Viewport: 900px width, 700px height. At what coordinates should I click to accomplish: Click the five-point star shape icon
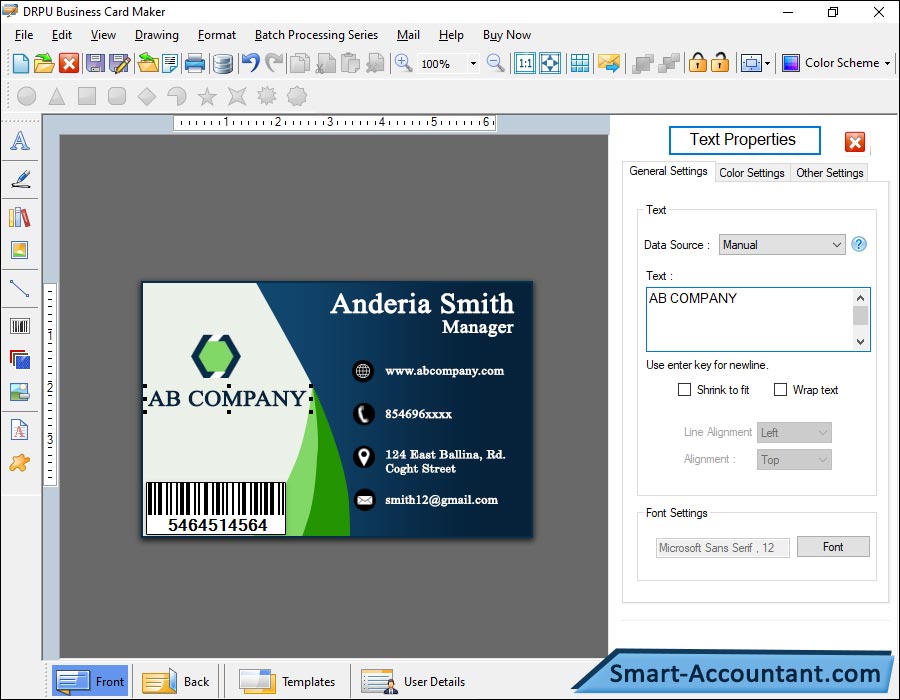click(x=207, y=96)
